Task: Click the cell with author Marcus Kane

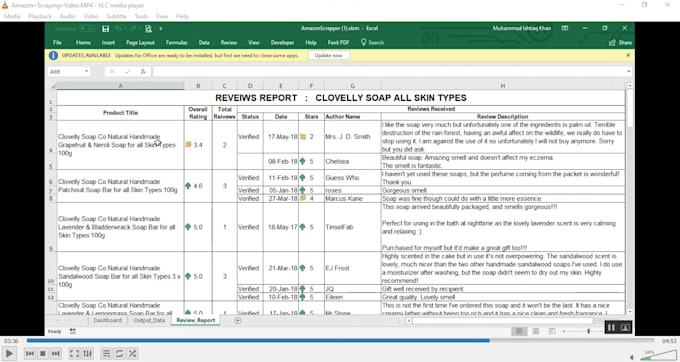Action: pos(353,199)
